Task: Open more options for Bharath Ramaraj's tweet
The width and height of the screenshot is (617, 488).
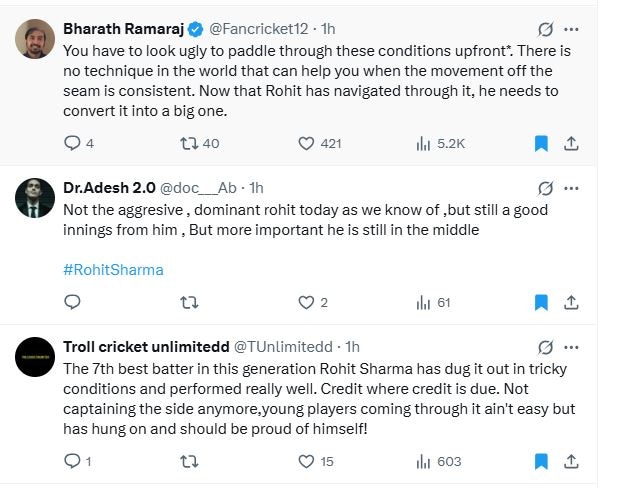Action: click(x=571, y=28)
